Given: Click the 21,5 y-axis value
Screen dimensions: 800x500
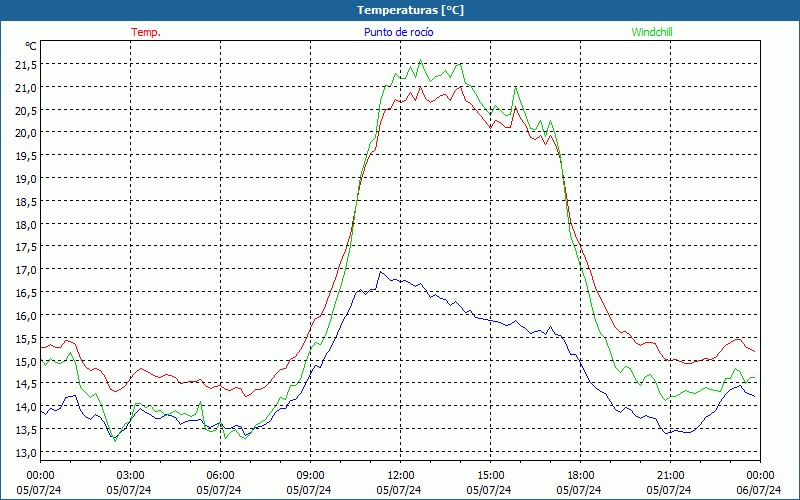Looking at the screenshot, I should [26, 65].
